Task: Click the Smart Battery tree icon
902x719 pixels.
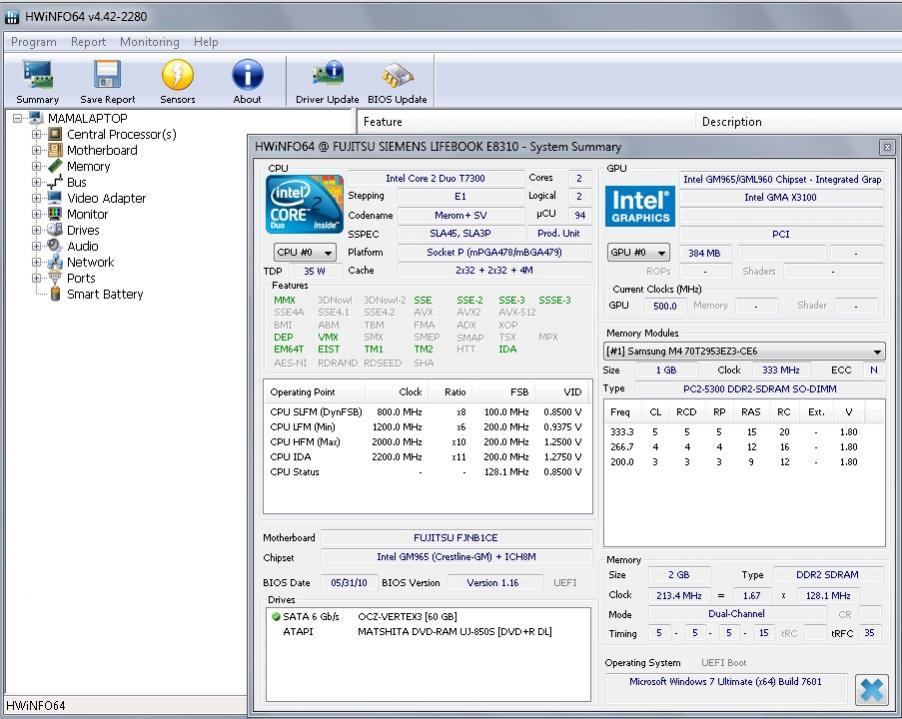Action: tap(55, 294)
